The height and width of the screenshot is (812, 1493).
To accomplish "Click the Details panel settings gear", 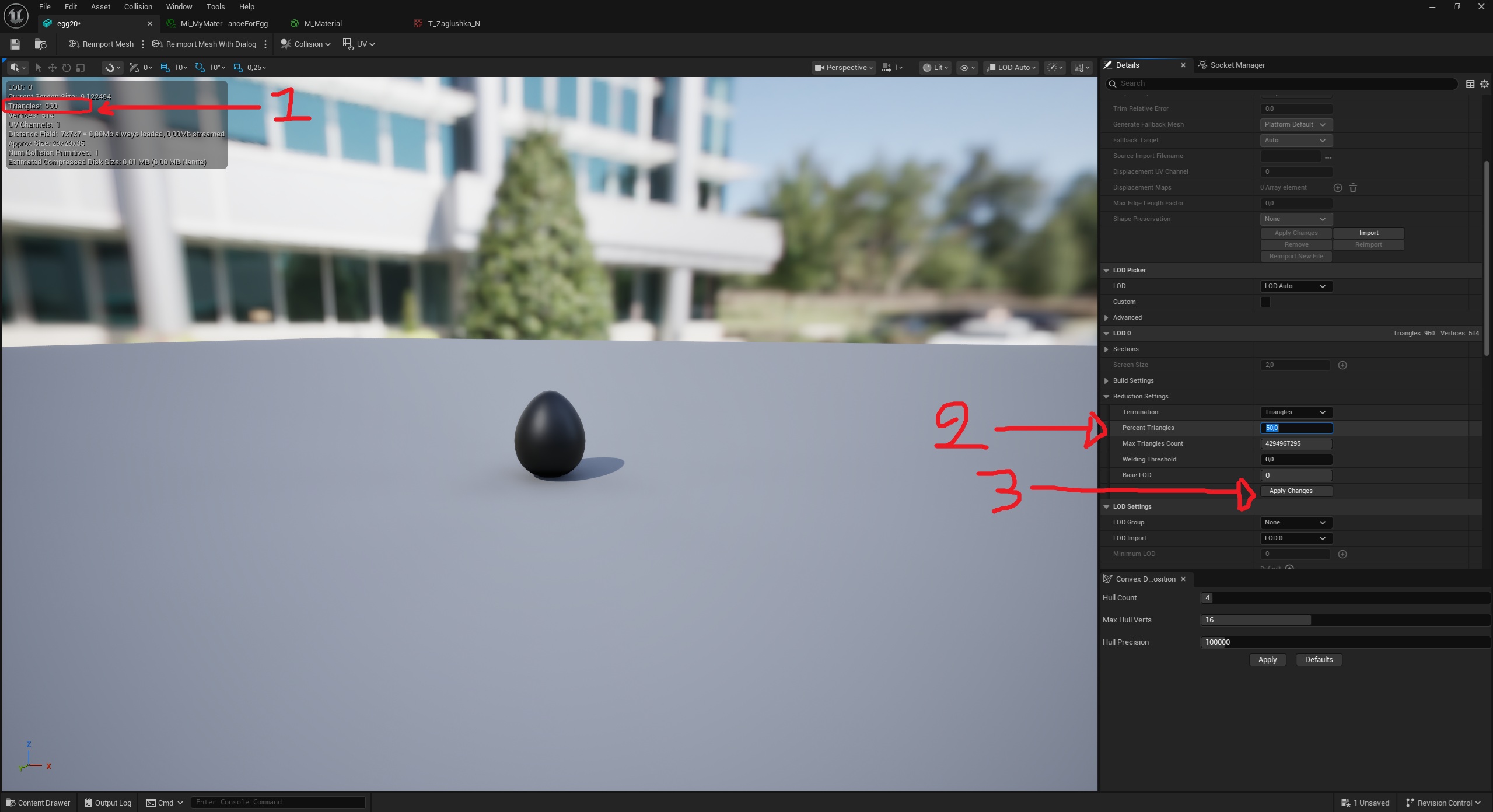I will coord(1484,84).
